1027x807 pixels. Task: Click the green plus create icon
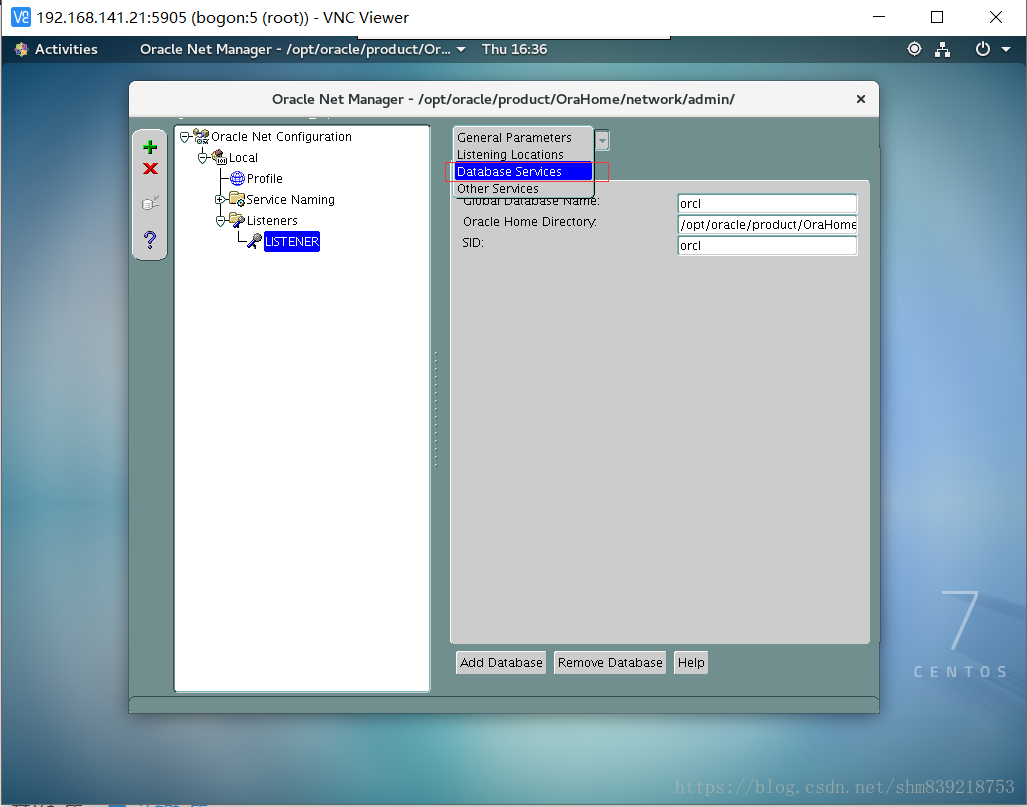point(150,147)
